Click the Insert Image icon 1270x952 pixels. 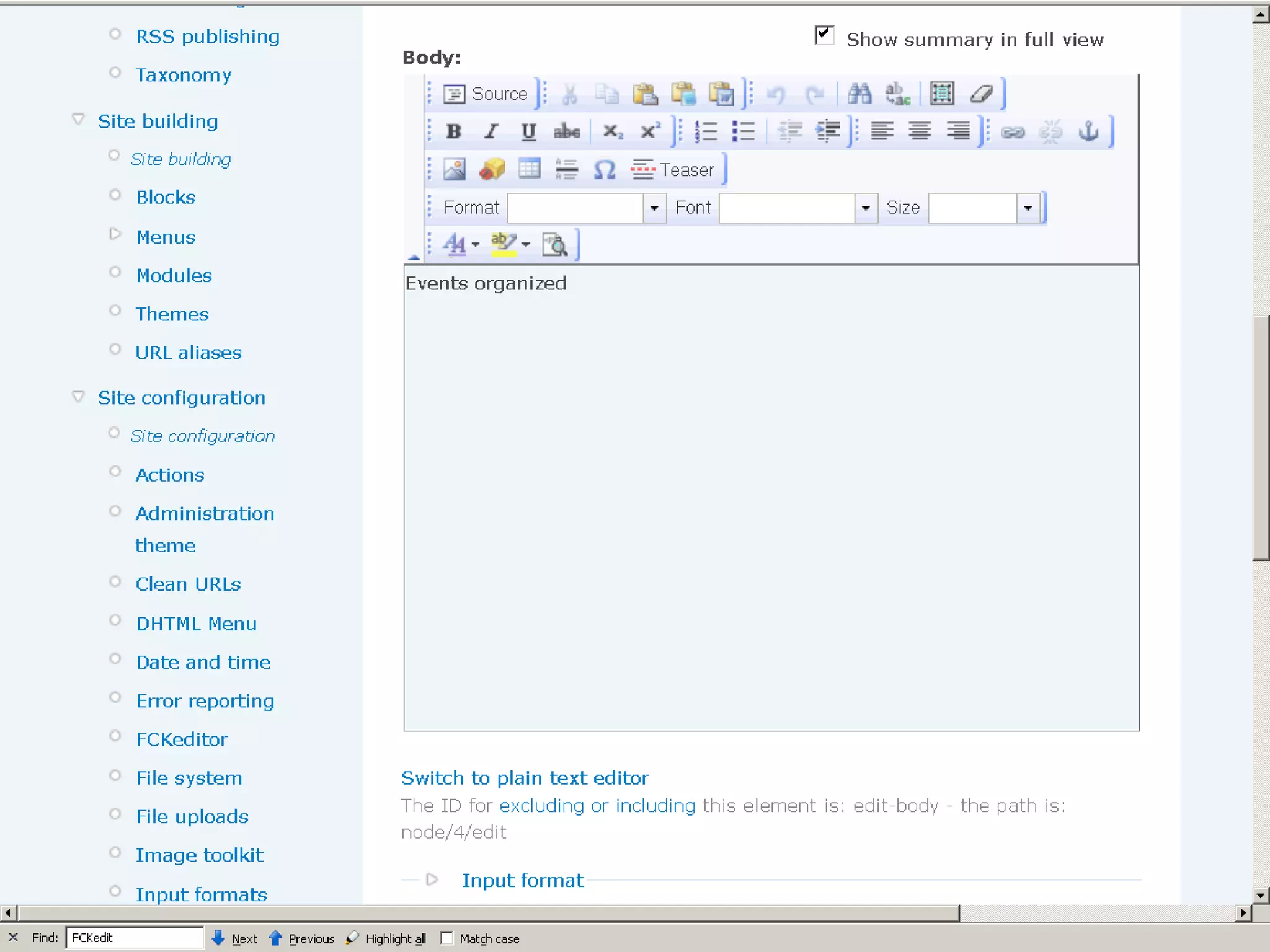click(454, 169)
